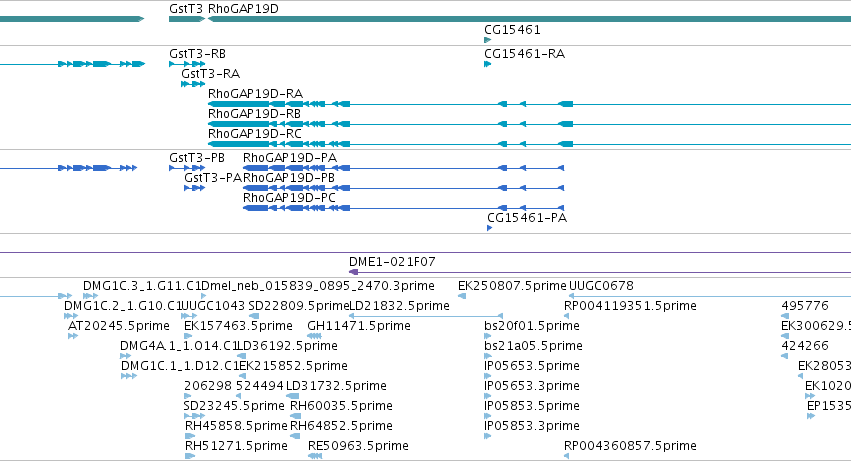Click the RhoGAP19D gene label
The height and width of the screenshot is (461, 851).
(x=243, y=9)
